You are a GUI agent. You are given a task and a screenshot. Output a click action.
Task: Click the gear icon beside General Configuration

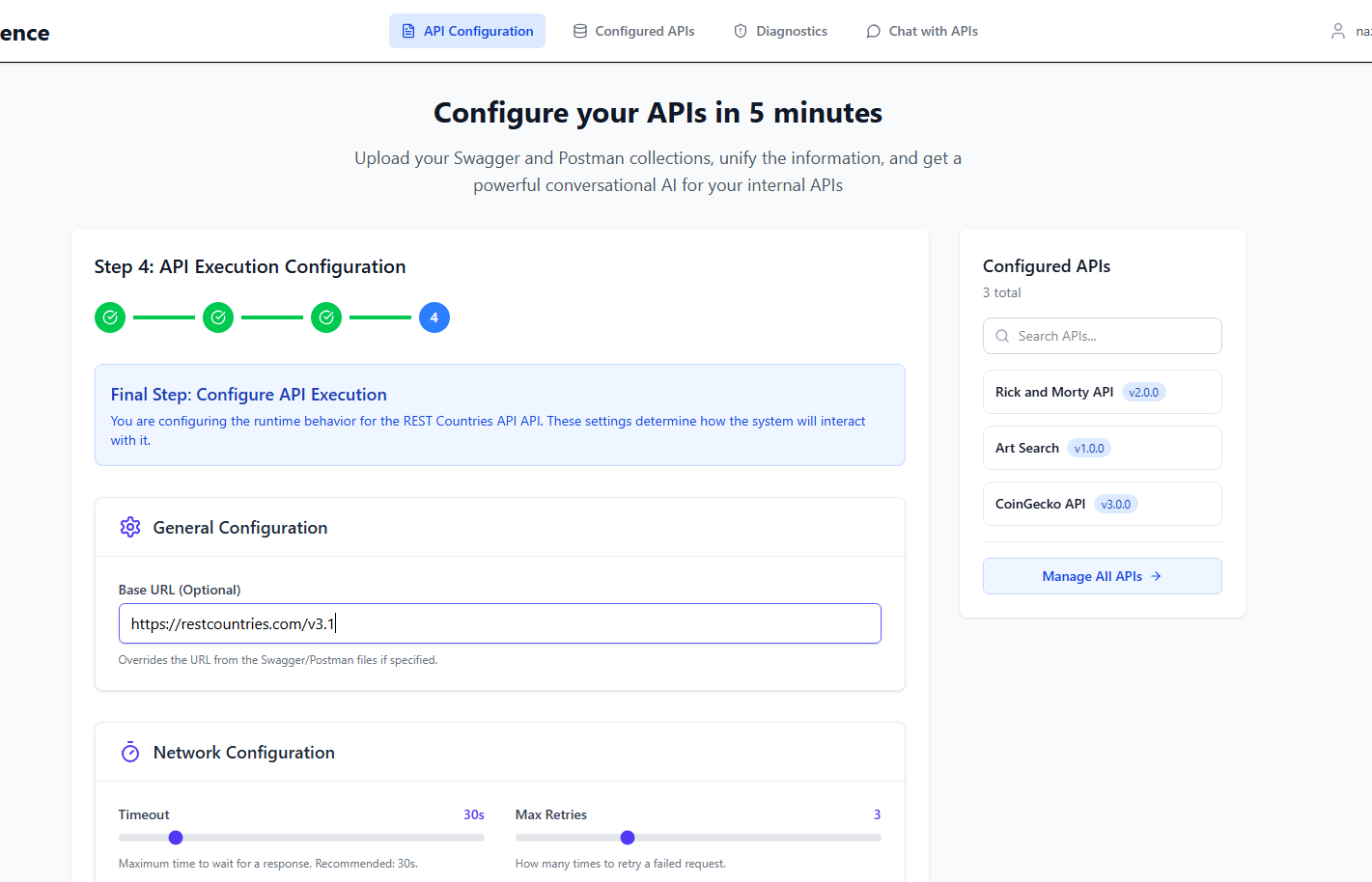coord(130,527)
